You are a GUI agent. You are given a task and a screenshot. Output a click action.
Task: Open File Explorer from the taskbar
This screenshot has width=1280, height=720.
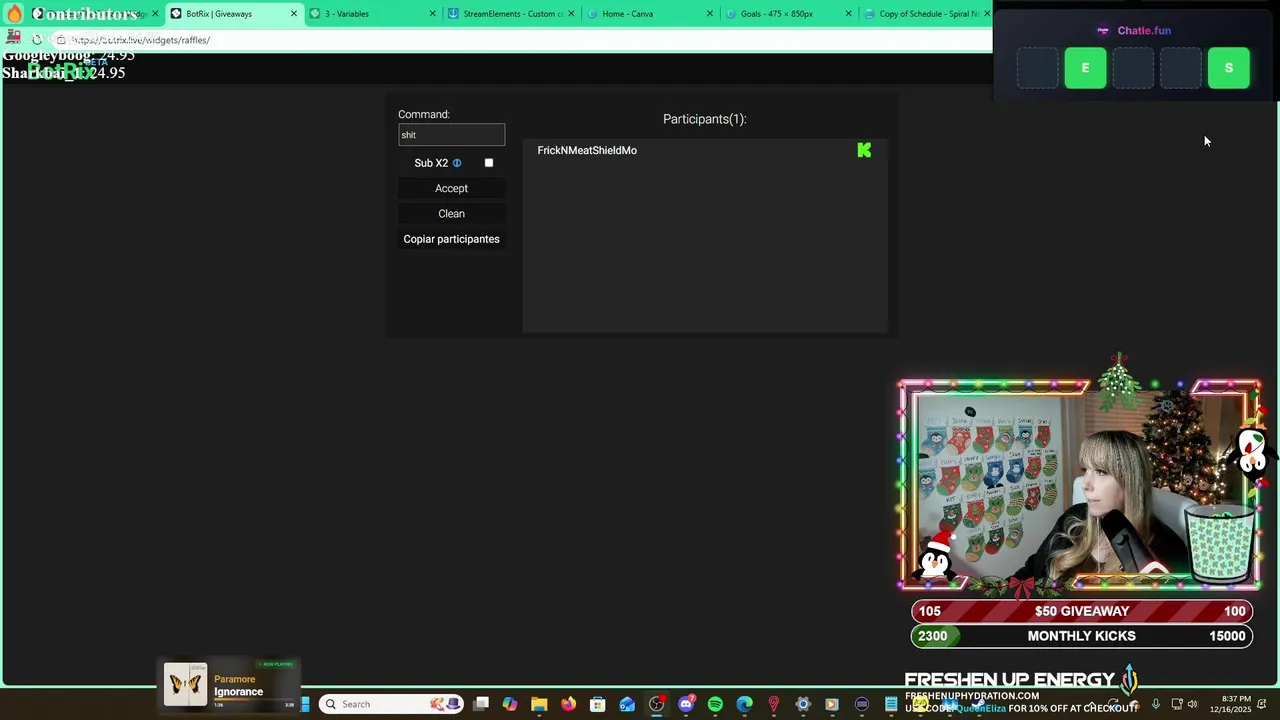[x=539, y=704]
